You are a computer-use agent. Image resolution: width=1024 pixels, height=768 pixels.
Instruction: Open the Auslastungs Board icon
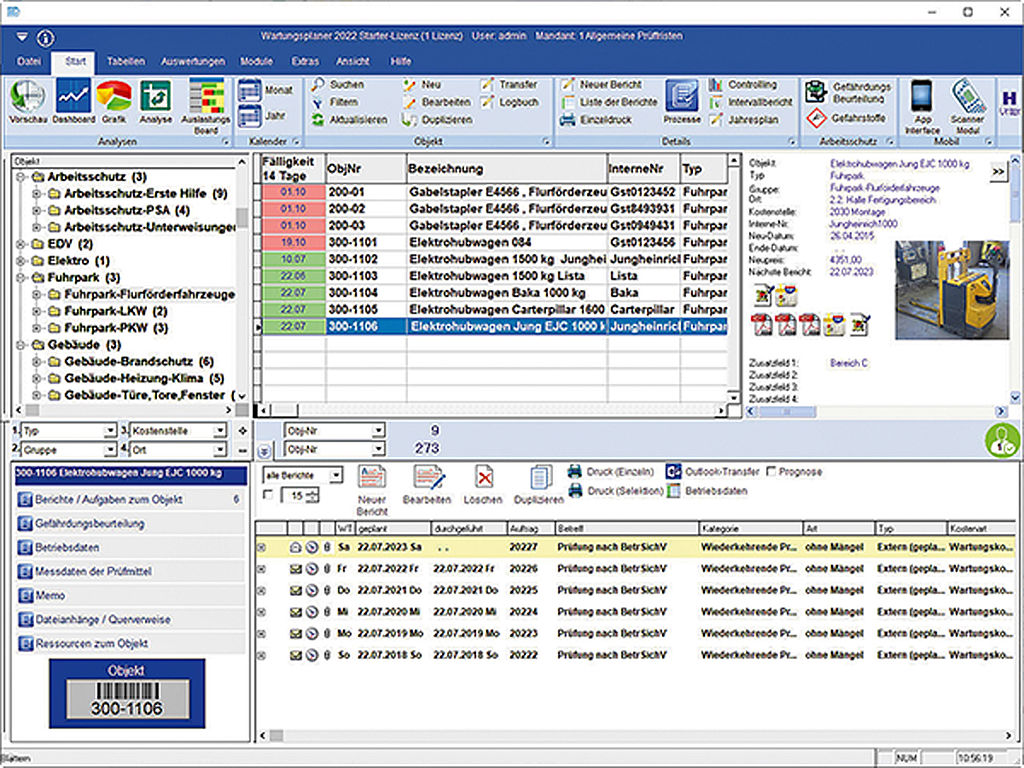coord(205,97)
